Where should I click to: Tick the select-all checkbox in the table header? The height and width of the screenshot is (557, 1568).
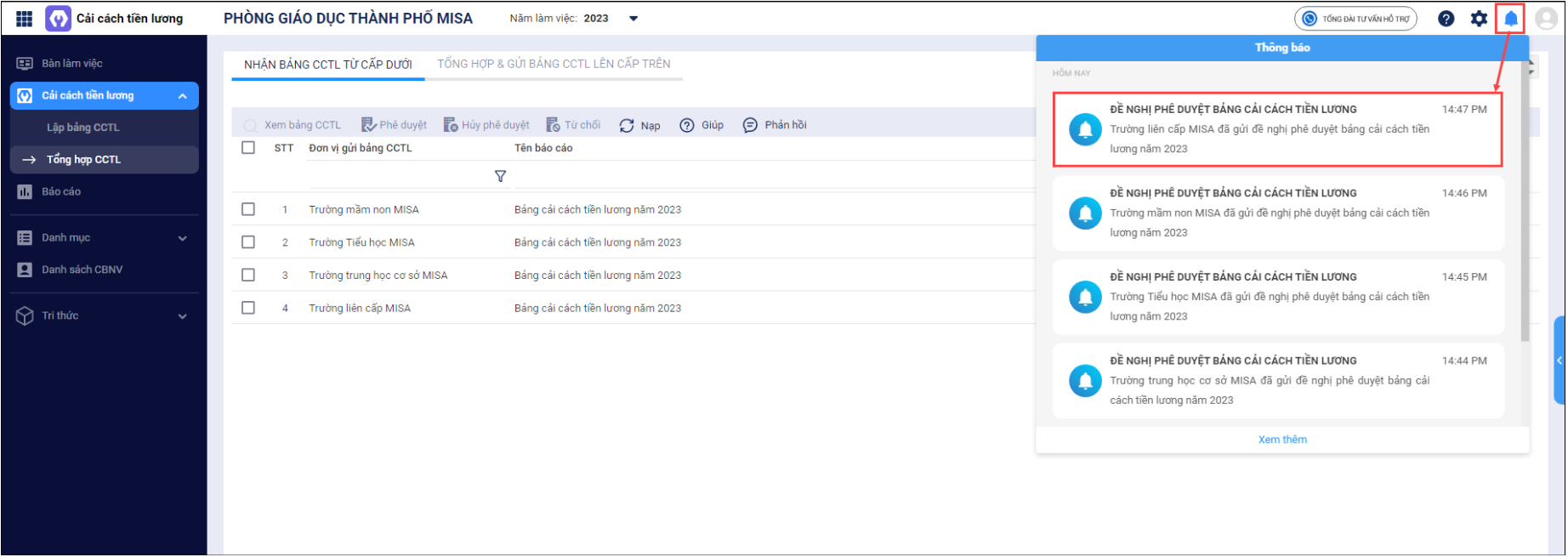tap(248, 148)
